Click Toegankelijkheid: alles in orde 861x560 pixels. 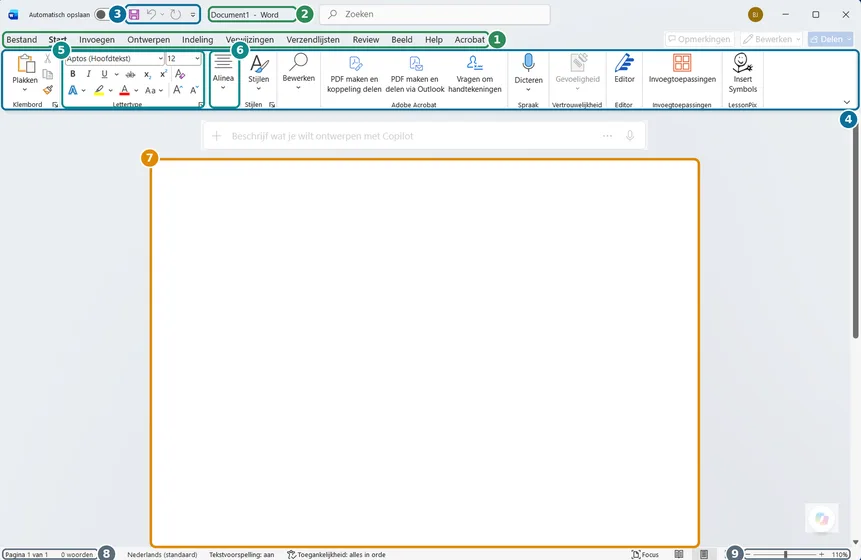[x=336, y=555]
